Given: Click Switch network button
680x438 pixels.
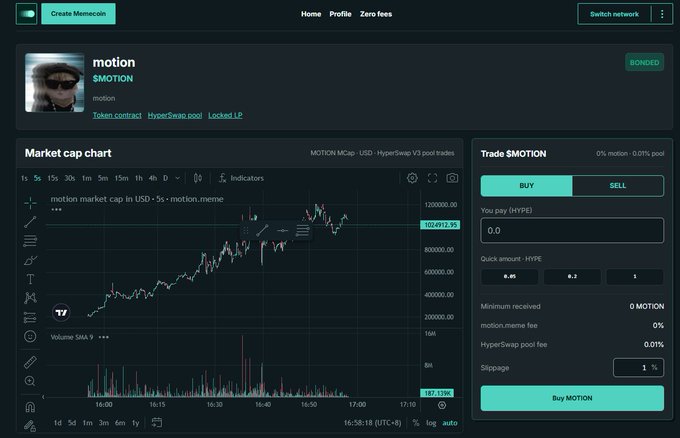Looking at the screenshot, I should pos(615,14).
